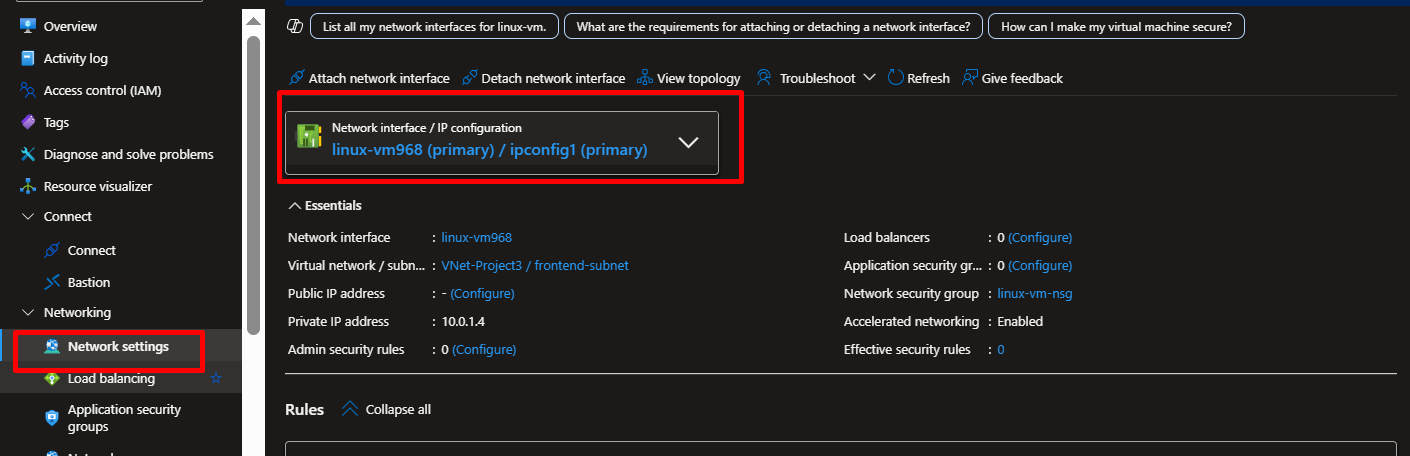
Task: Collapse the Networking group in sidebar
Action: (x=27, y=313)
